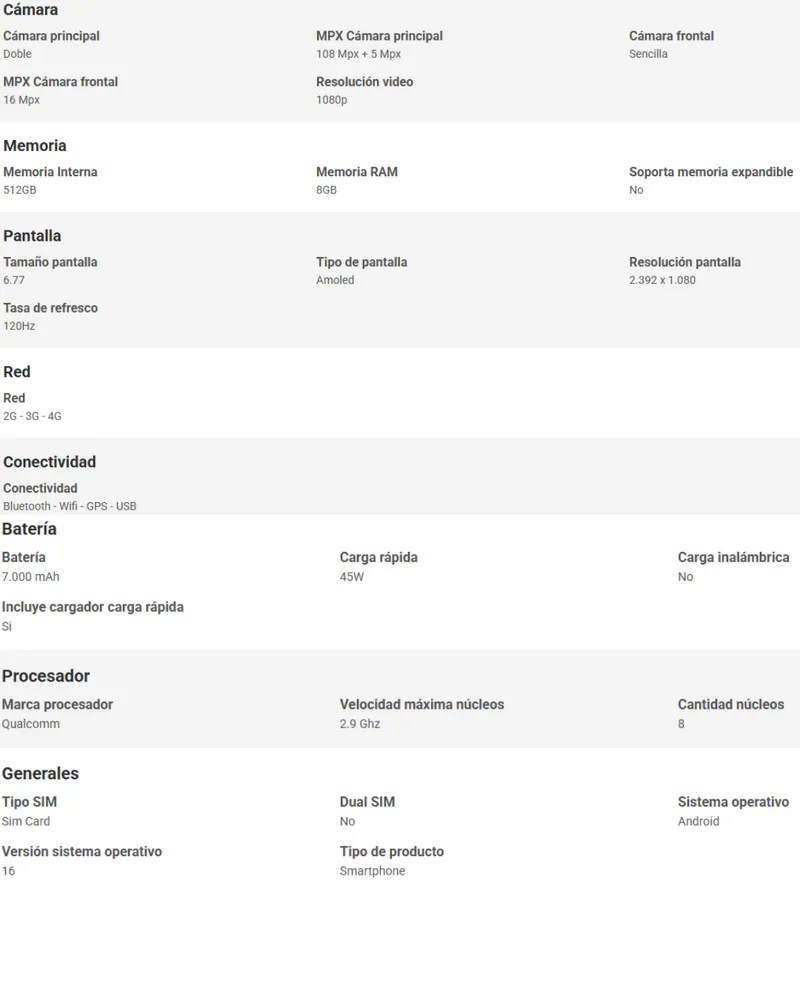Screen dimensions: 800x1000
Task: Click the Soporta memoria expandible label
Action: tap(711, 172)
